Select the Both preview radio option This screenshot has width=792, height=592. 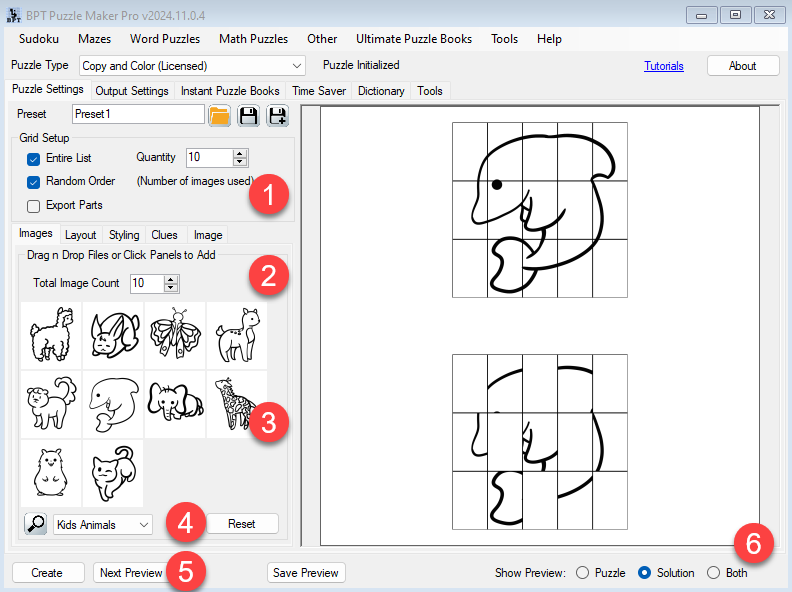(x=713, y=573)
